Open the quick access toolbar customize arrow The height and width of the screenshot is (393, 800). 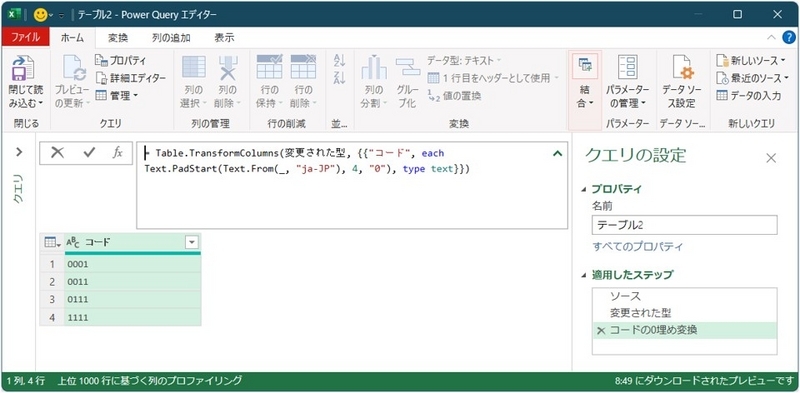61,15
